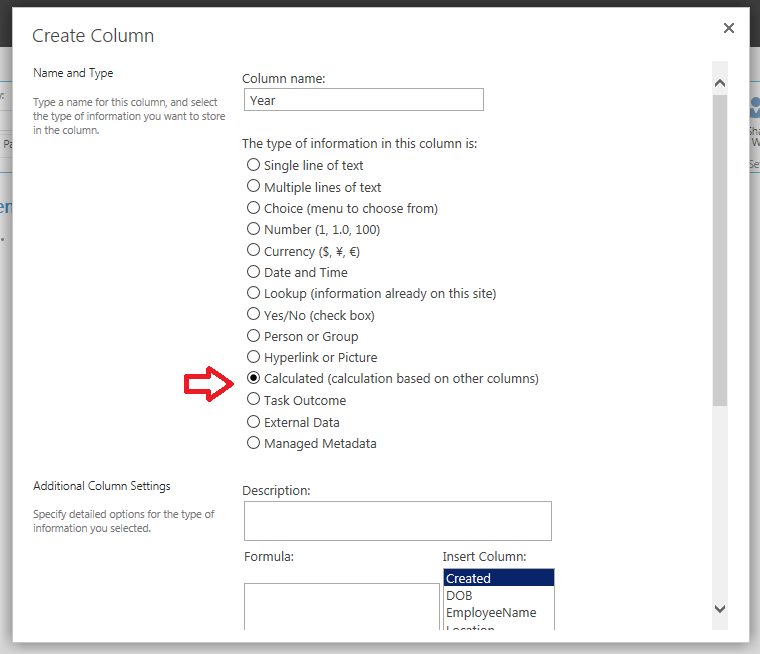The height and width of the screenshot is (654, 760).
Task: Click into the Description text box
Action: pos(397,520)
